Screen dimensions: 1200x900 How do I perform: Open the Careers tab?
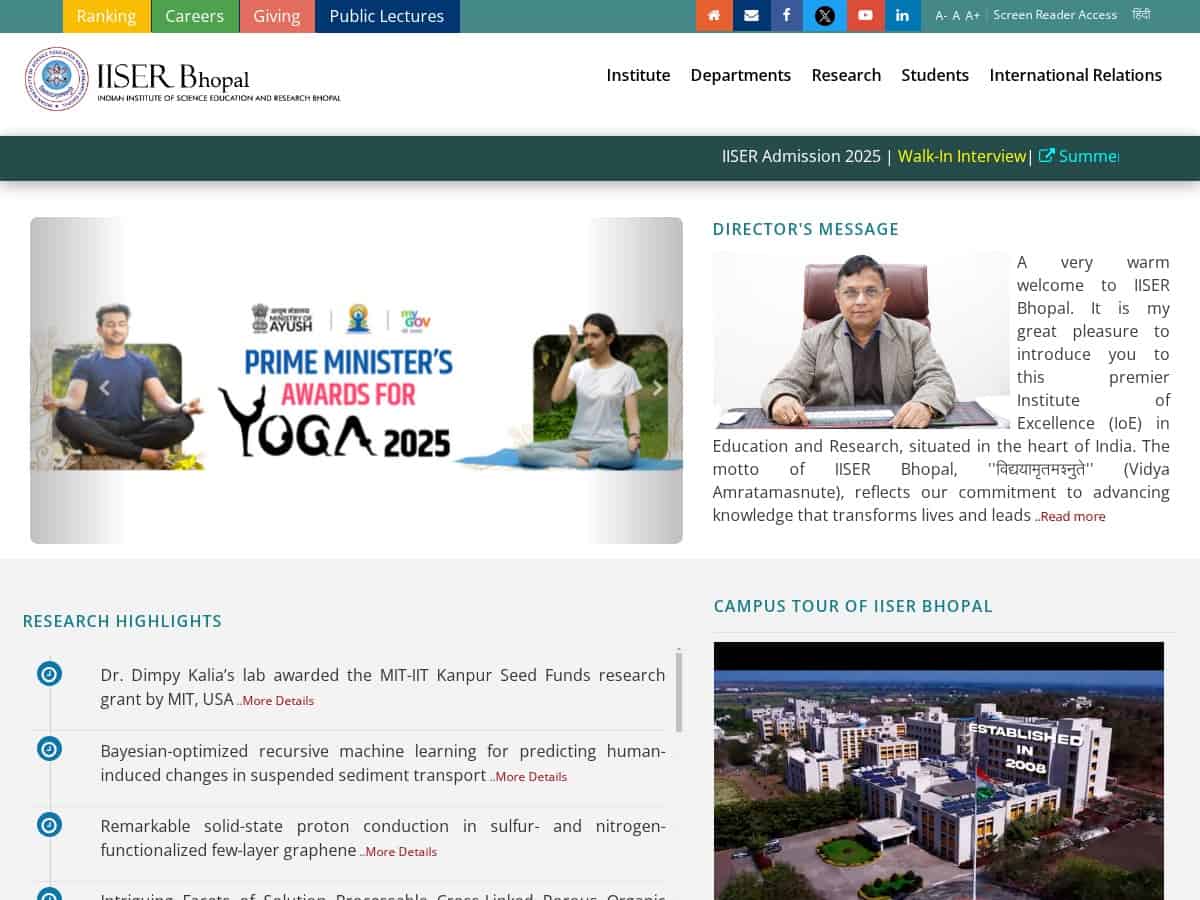pyautogui.click(x=195, y=16)
